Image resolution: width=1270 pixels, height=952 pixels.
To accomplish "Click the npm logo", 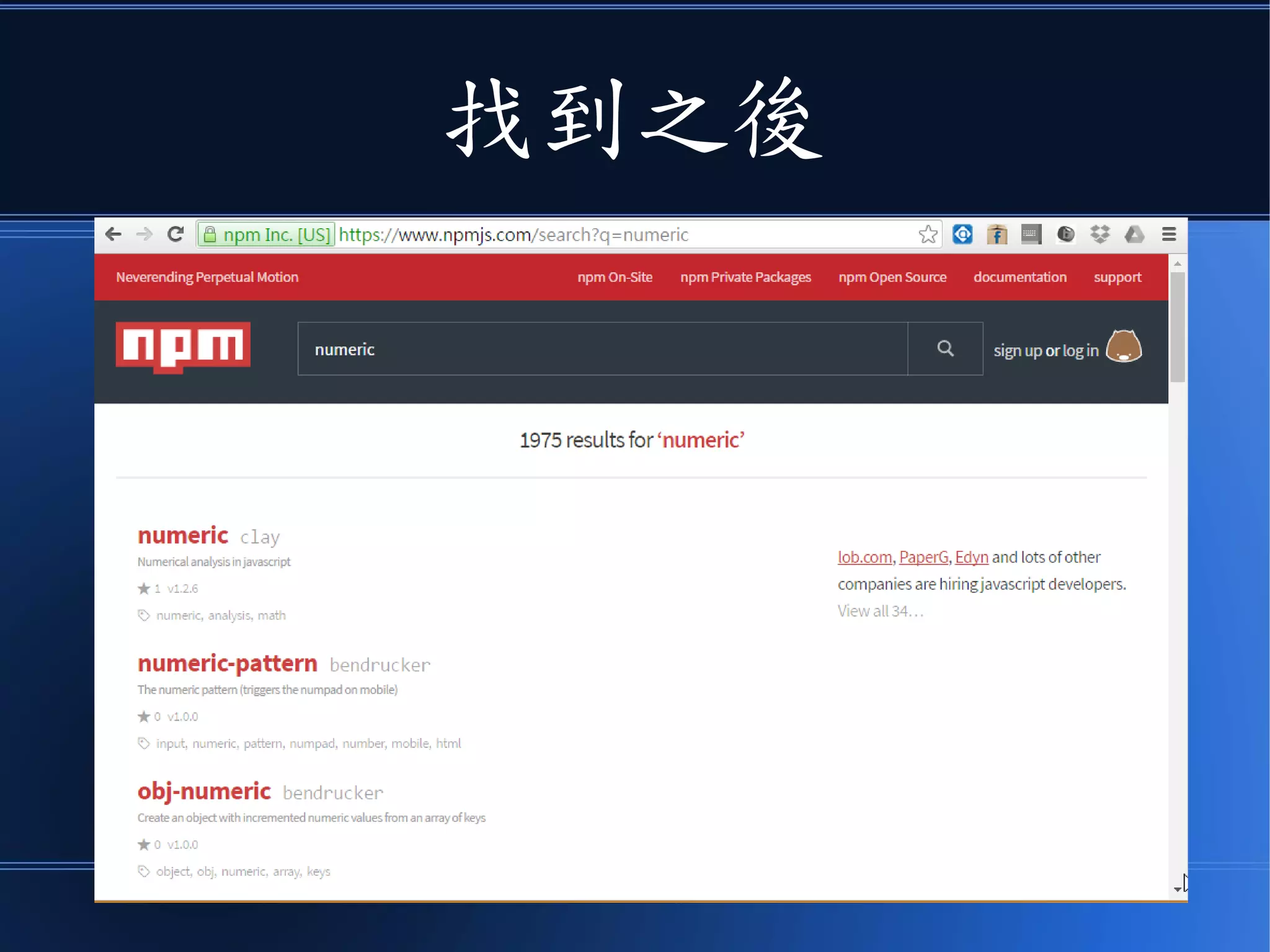I will [183, 347].
